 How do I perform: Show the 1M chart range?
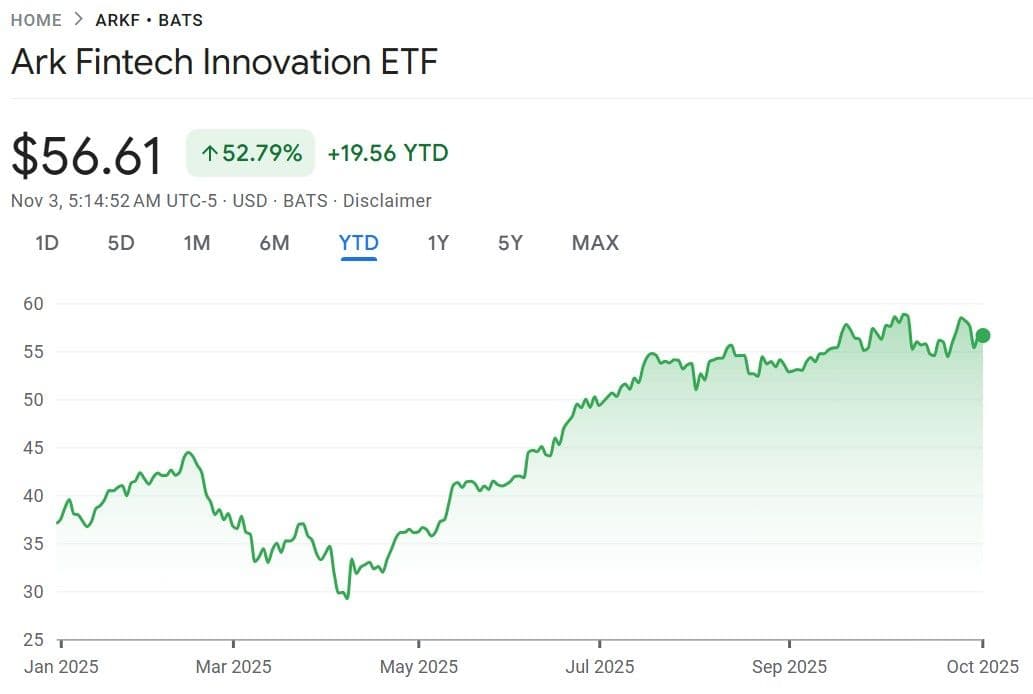[x=197, y=242]
